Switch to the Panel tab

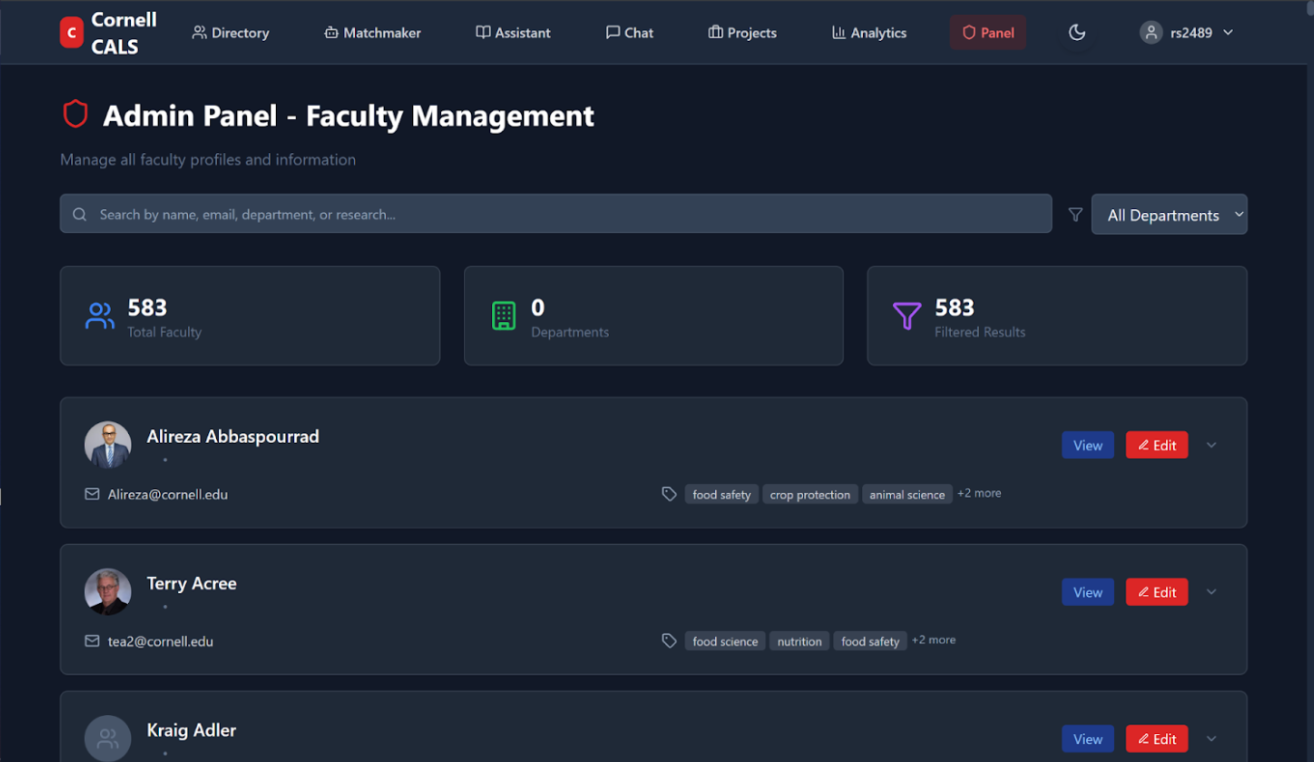[987, 32]
